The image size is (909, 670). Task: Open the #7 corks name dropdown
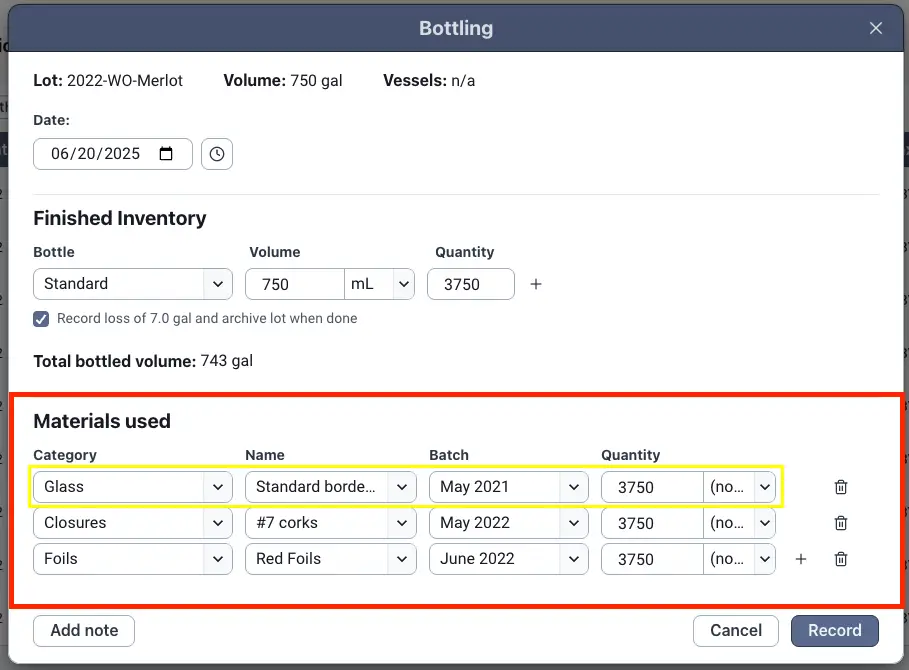tap(330, 523)
